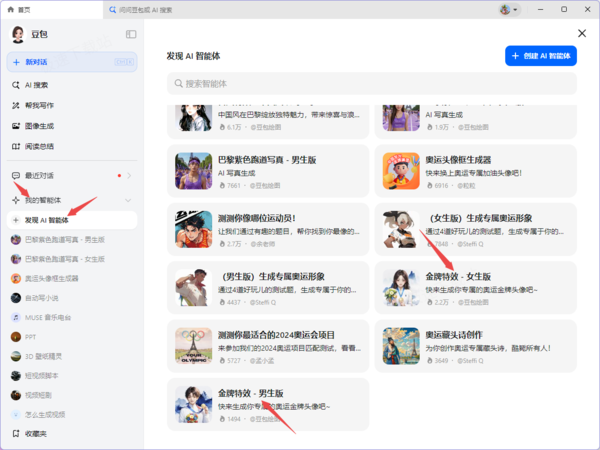
Task: Open the 奥运头像框生成器 agent card
Action: [475, 171]
